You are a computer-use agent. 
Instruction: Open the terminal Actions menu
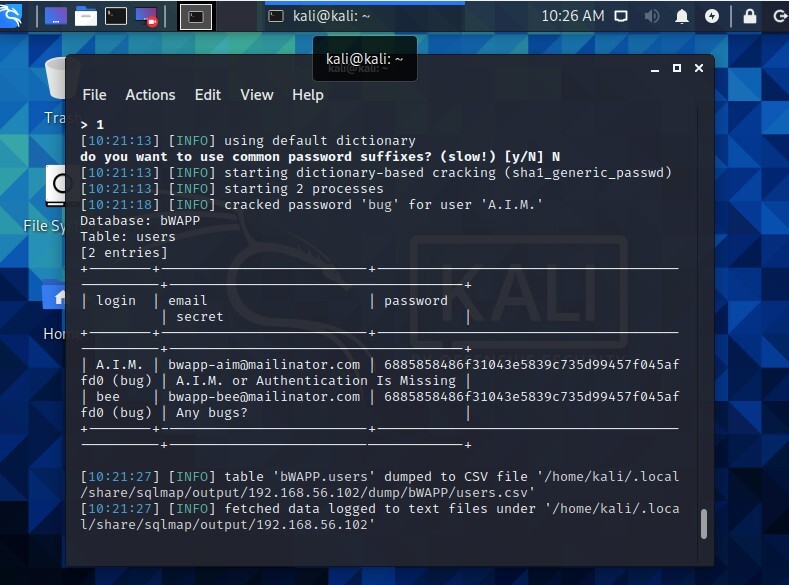pyautogui.click(x=150, y=95)
